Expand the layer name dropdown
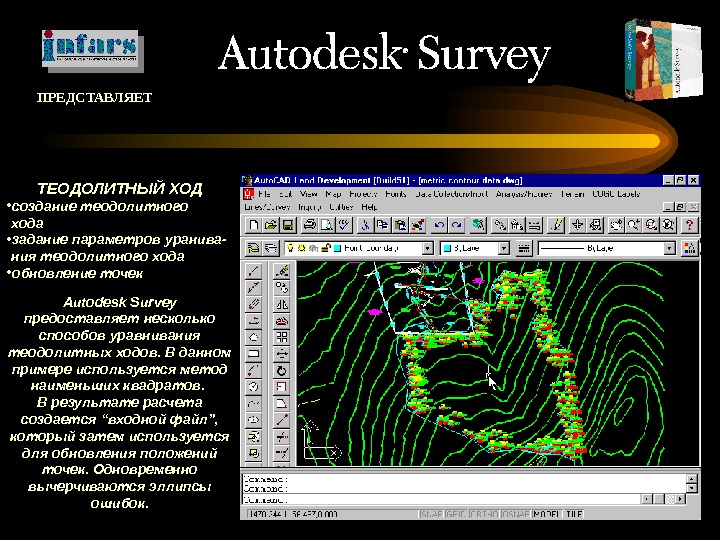Screen dimensions: 720x540 (428, 248)
